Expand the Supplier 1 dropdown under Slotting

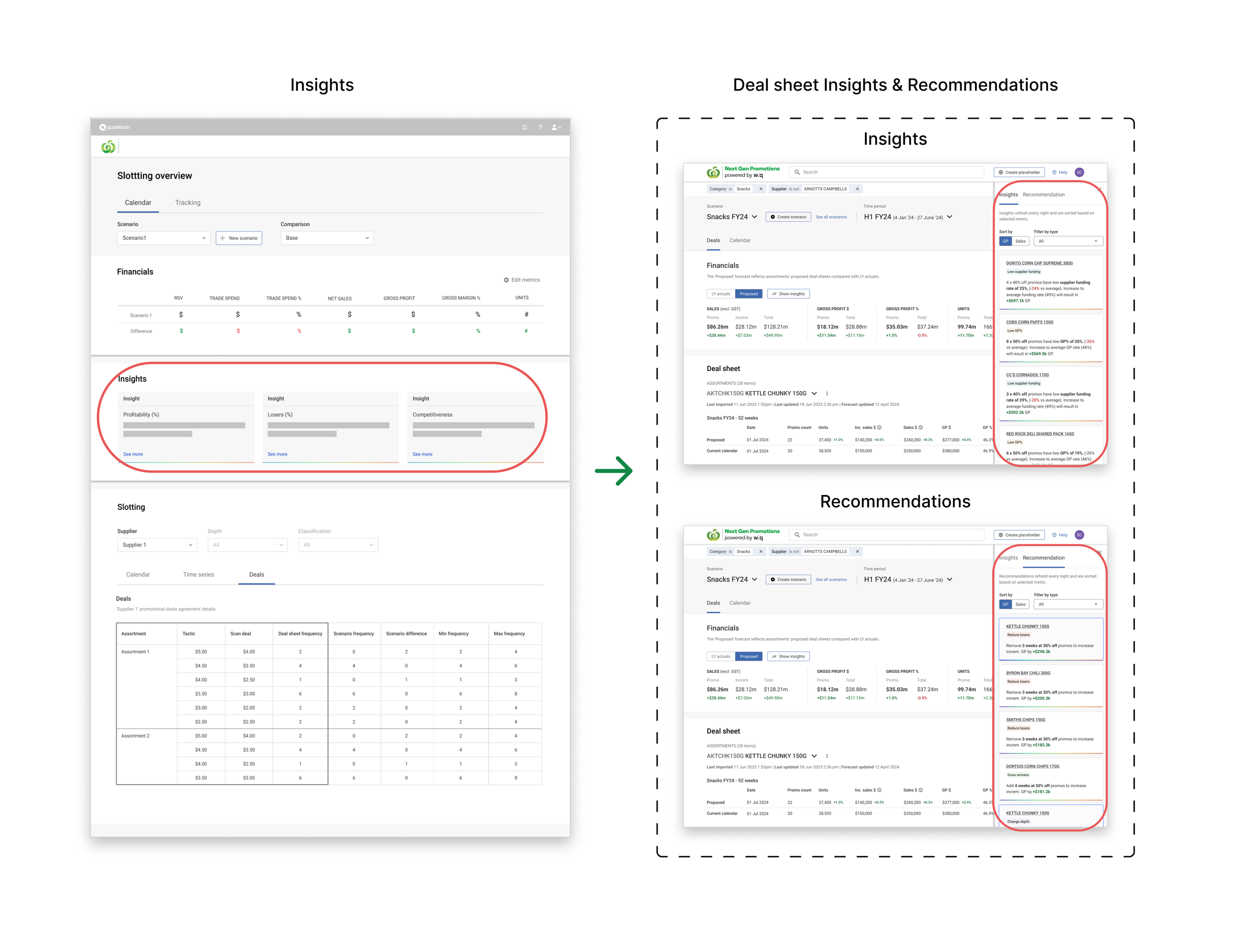coord(157,545)
